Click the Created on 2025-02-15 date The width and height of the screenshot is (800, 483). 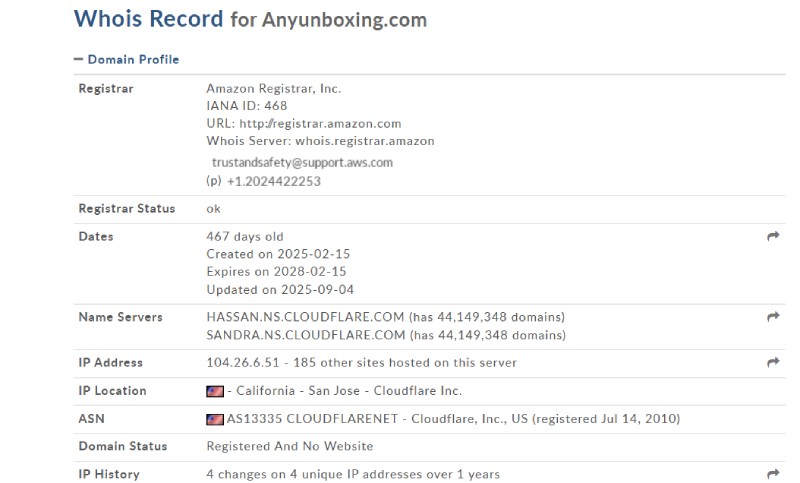278,254
